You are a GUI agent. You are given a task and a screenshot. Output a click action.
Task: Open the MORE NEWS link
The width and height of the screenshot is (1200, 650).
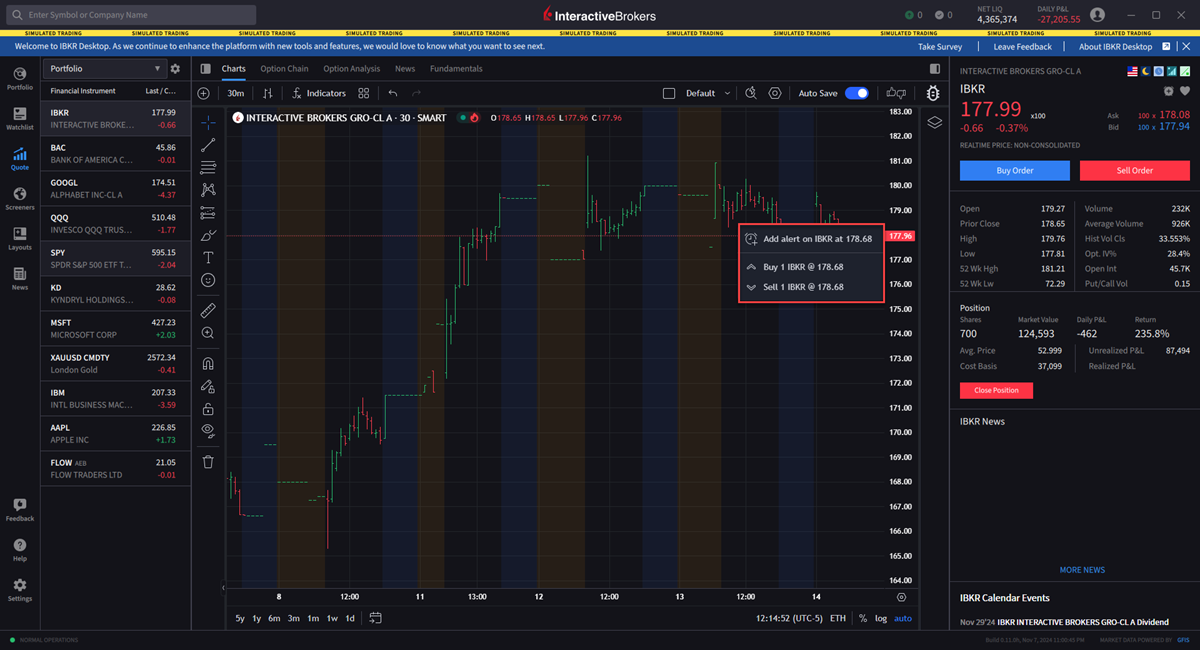(x=1082, y=570)
